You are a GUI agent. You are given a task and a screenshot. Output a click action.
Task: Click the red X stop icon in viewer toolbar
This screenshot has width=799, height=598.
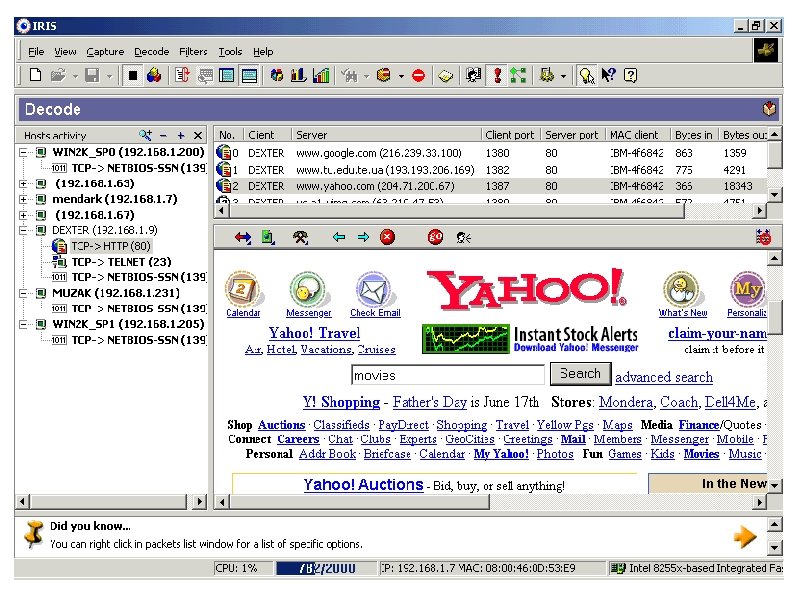[x=387, y=237]
